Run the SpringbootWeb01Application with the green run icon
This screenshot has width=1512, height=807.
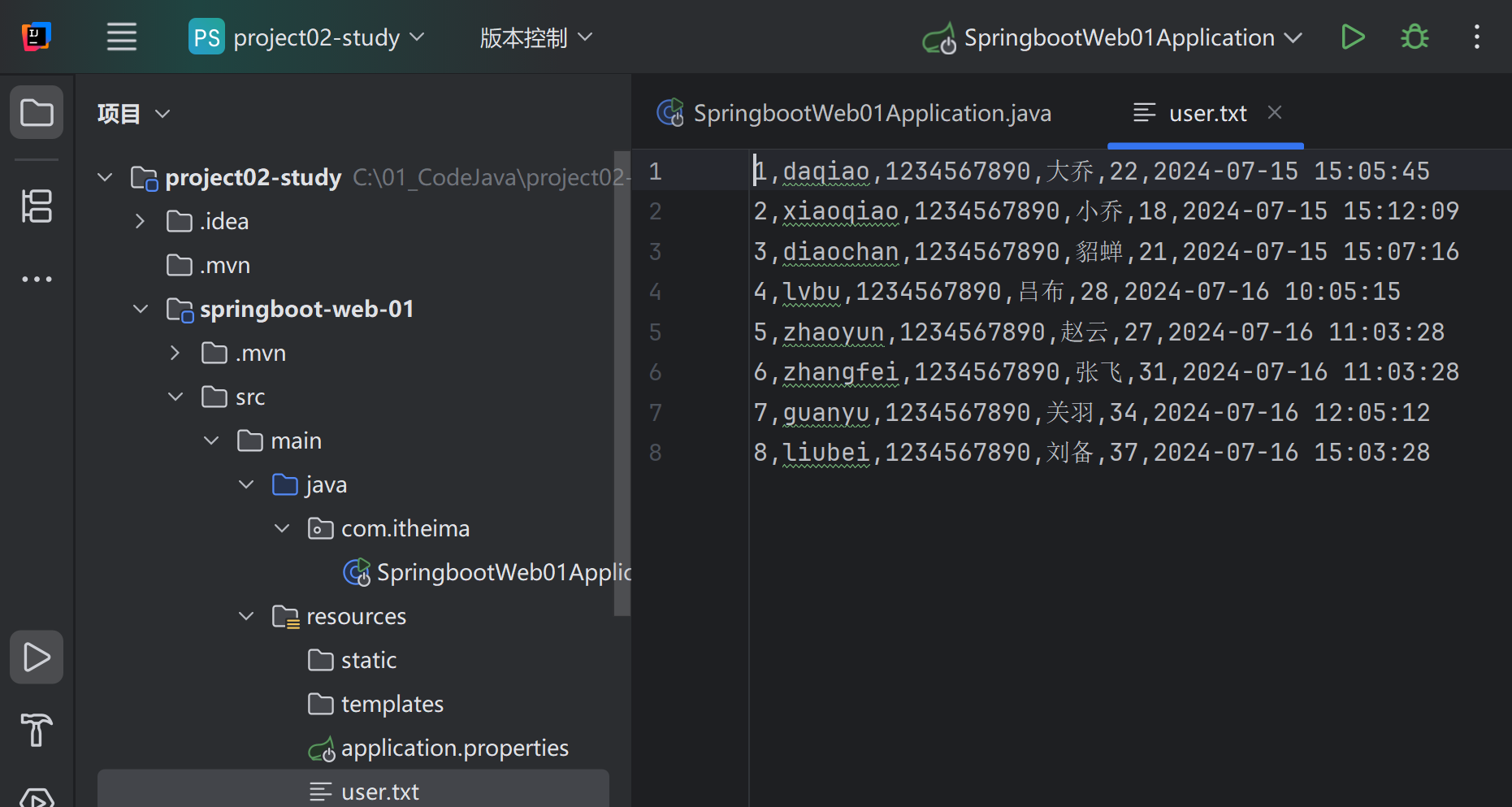pos(1352,37)
